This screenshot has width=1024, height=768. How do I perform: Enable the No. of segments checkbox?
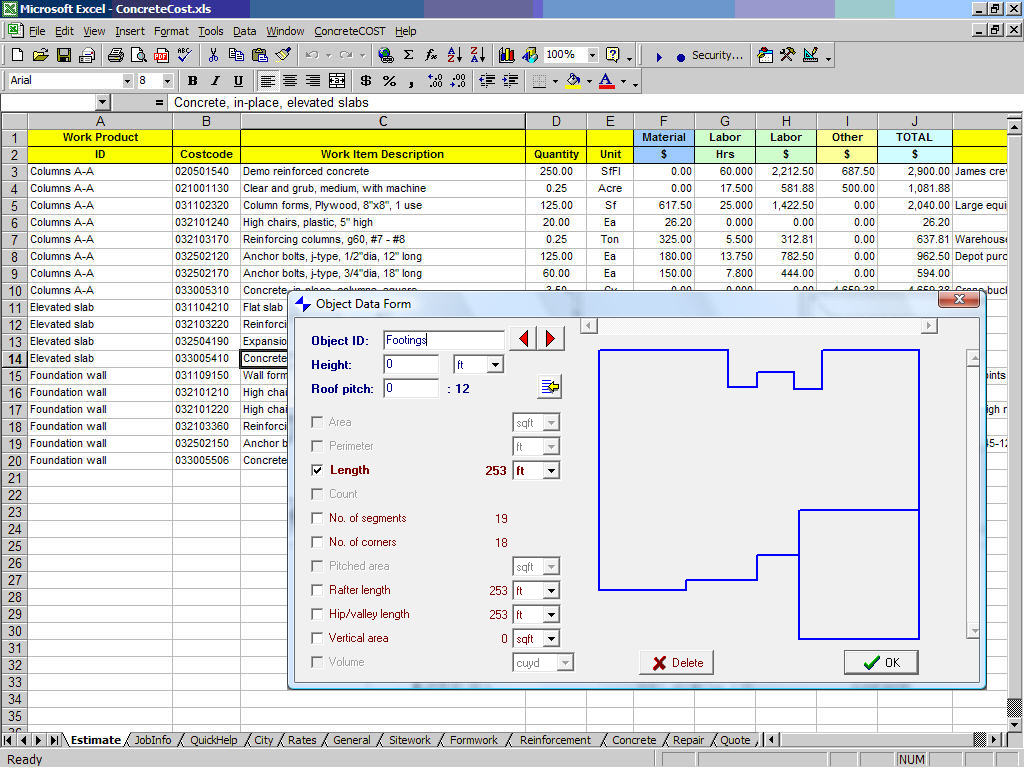point(318,518)
